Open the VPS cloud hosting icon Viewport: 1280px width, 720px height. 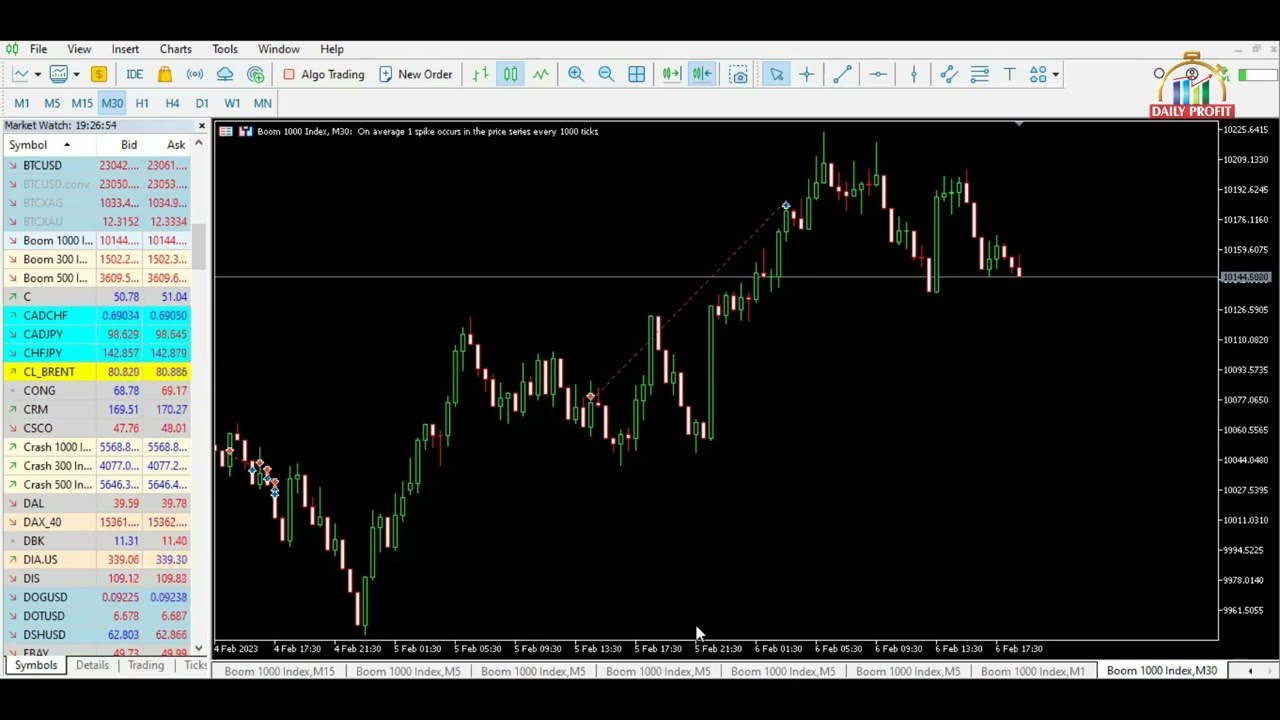225,74
